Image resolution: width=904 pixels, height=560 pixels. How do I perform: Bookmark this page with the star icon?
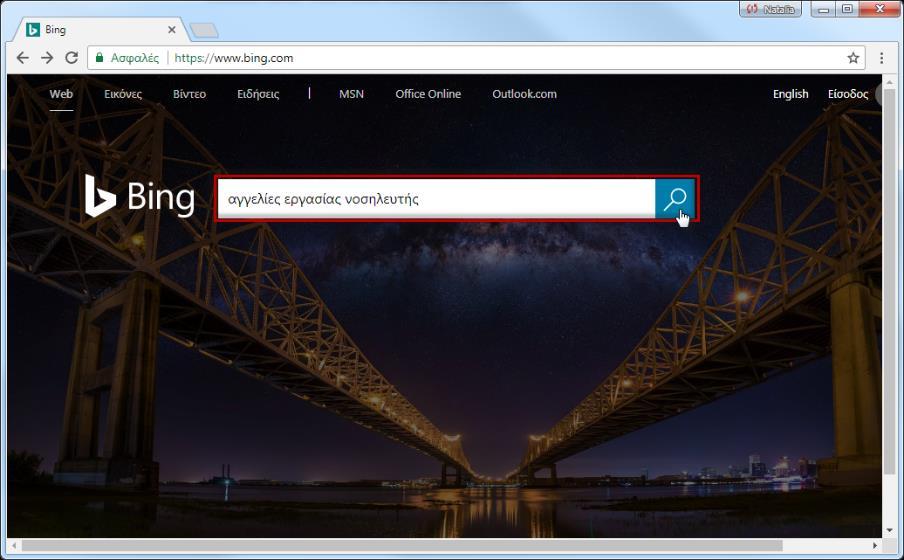pos(853,58)
